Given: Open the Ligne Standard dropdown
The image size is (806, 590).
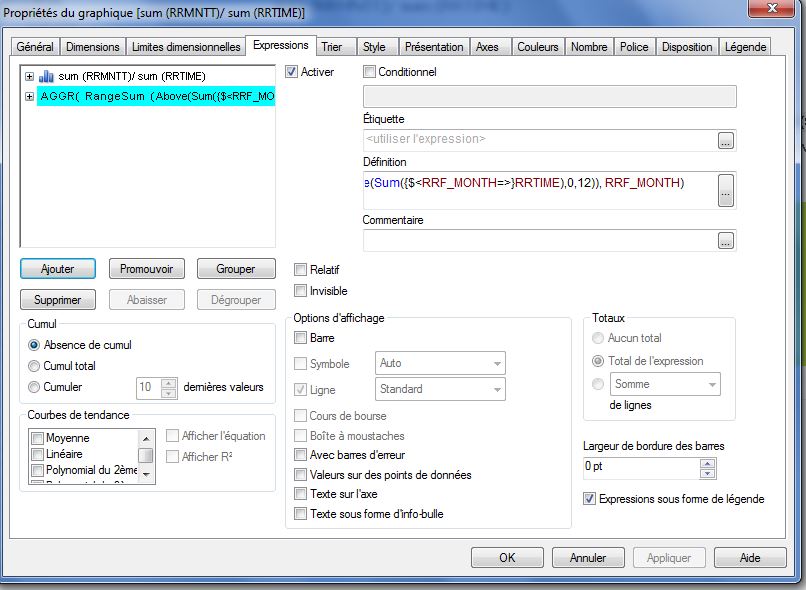Looking at the screenshot, I should click(441, 389).
